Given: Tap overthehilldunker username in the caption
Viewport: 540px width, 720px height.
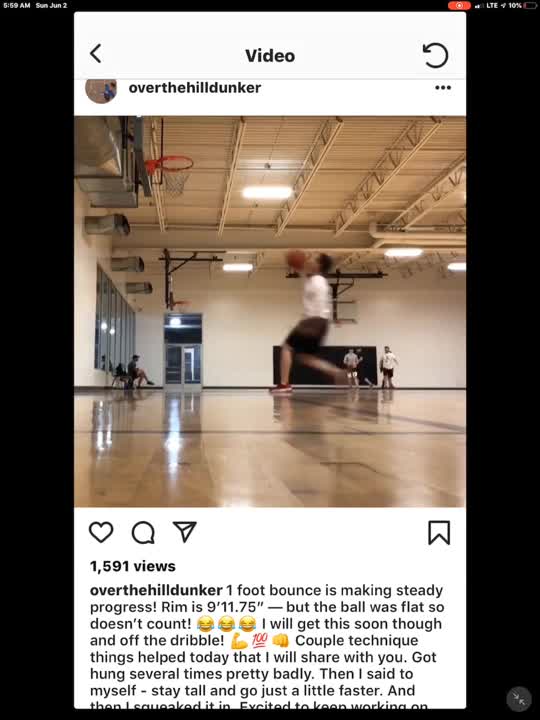Looking at the screenshot, I should click(x=156, y=590).
